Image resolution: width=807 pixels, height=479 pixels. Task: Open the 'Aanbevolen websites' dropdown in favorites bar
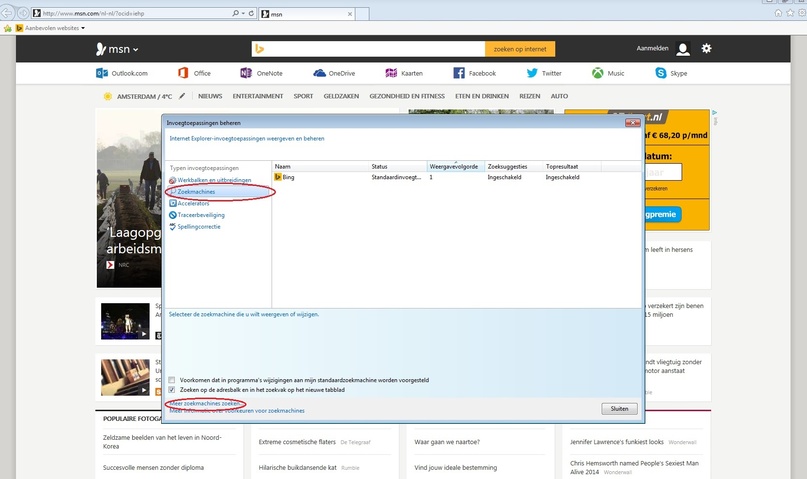point(83,28)
